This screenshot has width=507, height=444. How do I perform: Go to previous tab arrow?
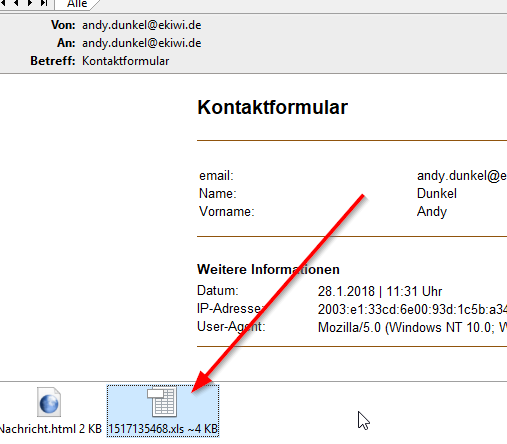tap(16, 3)
